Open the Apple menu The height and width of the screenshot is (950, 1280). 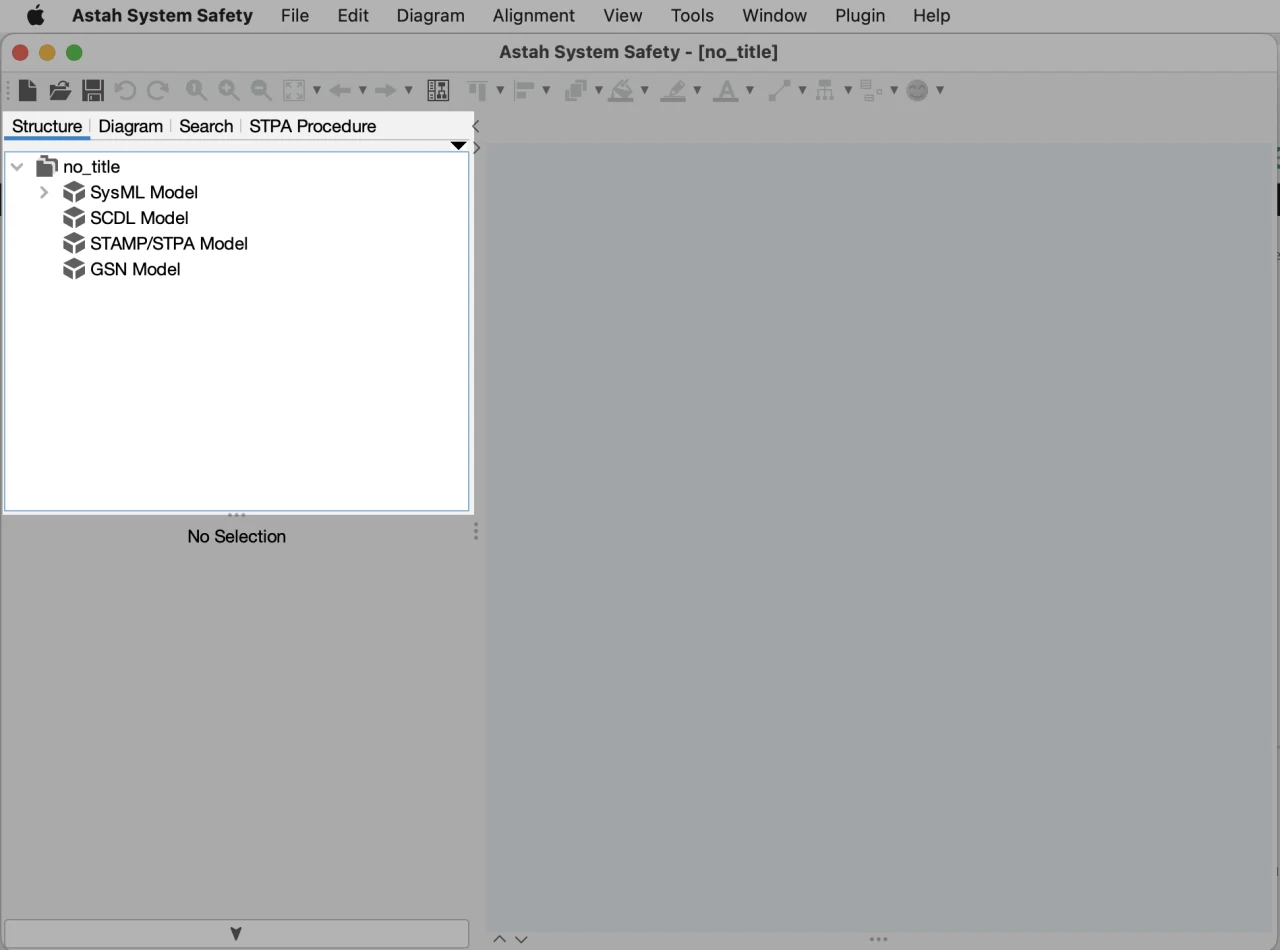(36, 16)
